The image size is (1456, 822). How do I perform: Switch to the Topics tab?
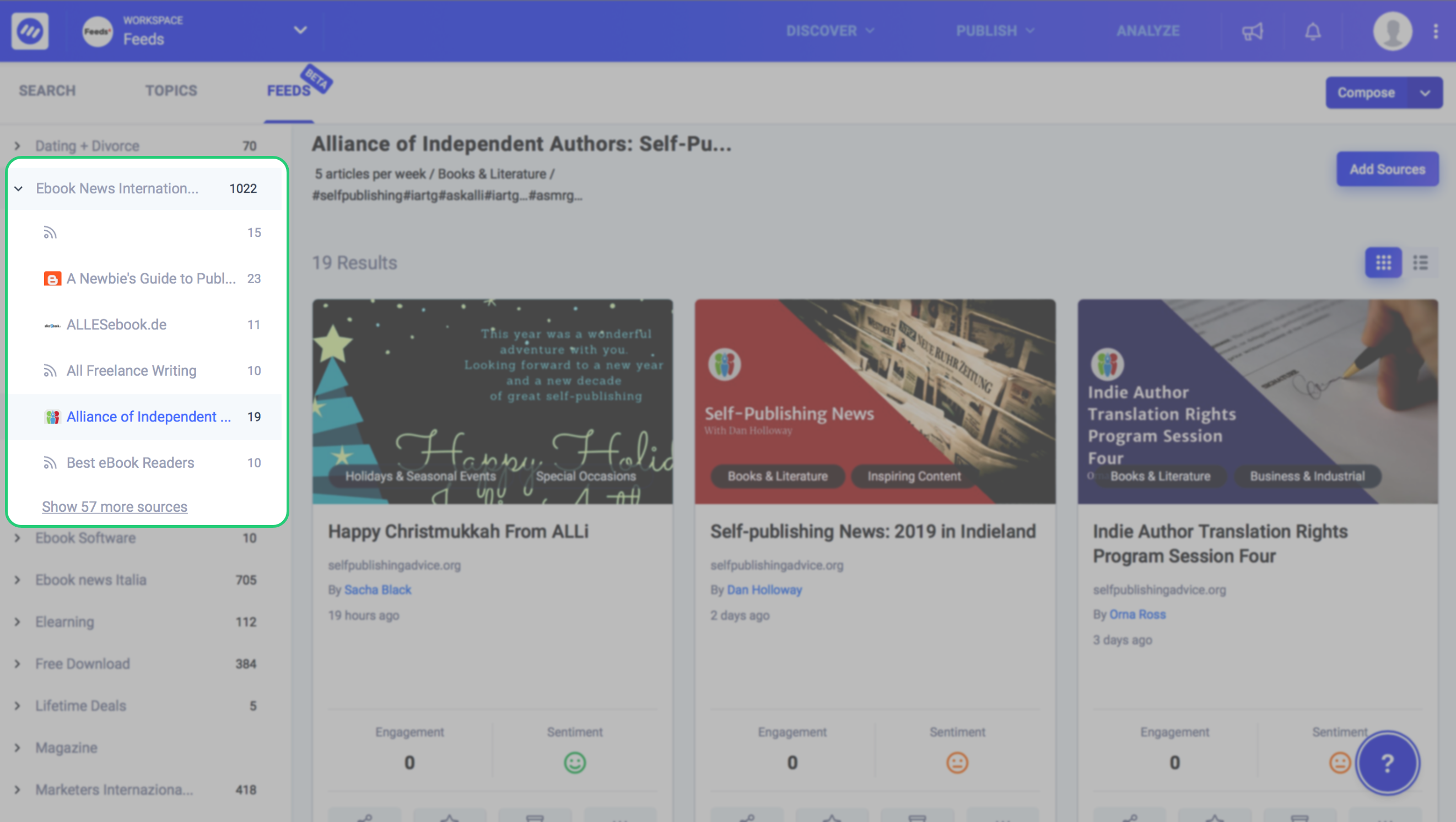coord(171,90)
